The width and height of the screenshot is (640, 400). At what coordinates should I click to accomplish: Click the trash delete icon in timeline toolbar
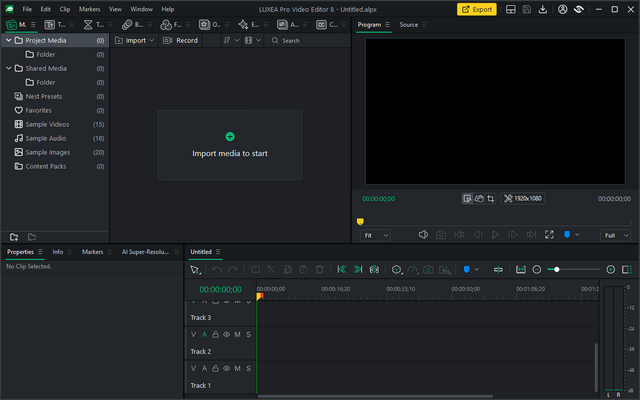click(x=320, y=269)
